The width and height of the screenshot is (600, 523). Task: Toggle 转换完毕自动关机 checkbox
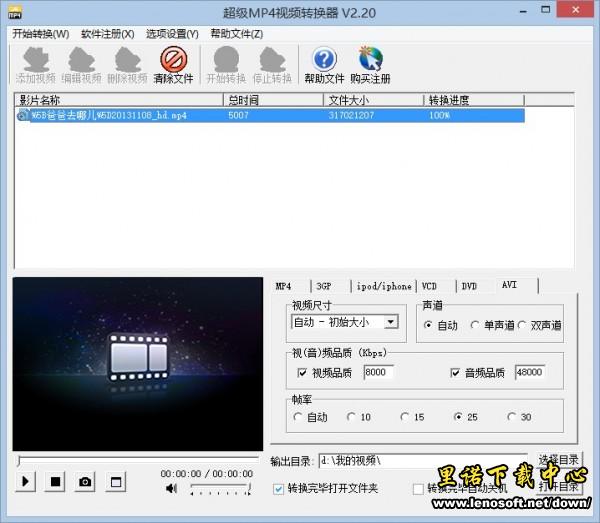(x=418, y=489)
